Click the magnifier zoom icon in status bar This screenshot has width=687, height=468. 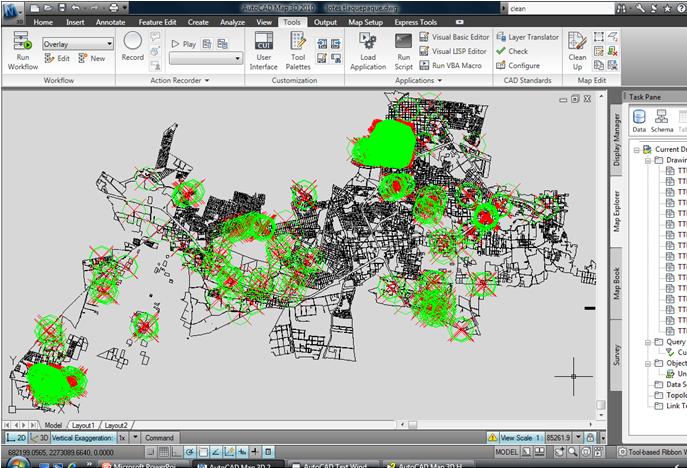573,451
